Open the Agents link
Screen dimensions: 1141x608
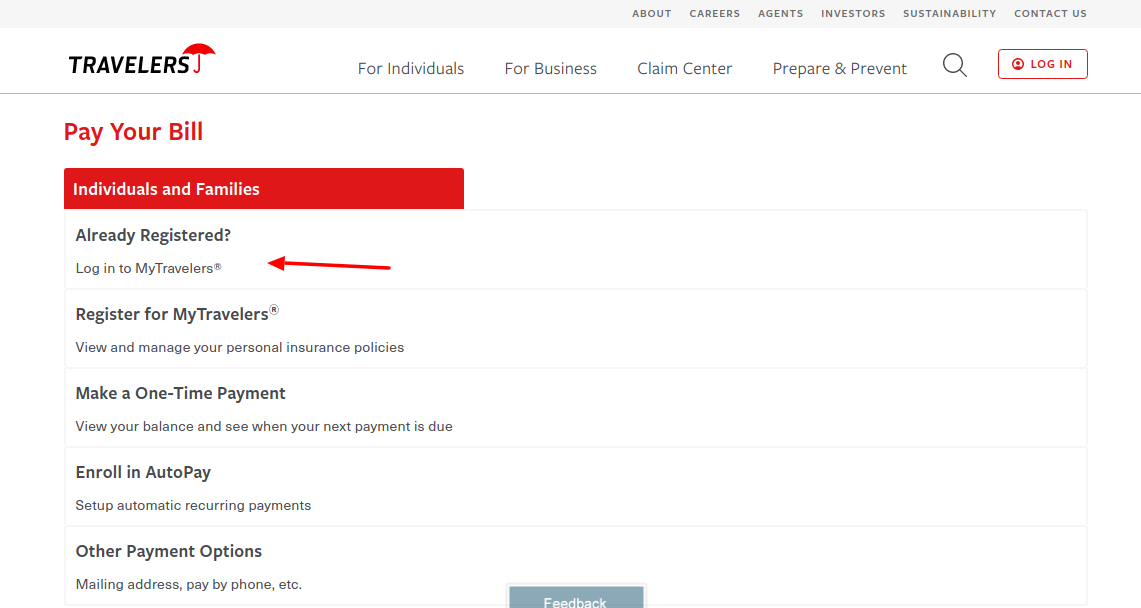[x=780, y=14]
